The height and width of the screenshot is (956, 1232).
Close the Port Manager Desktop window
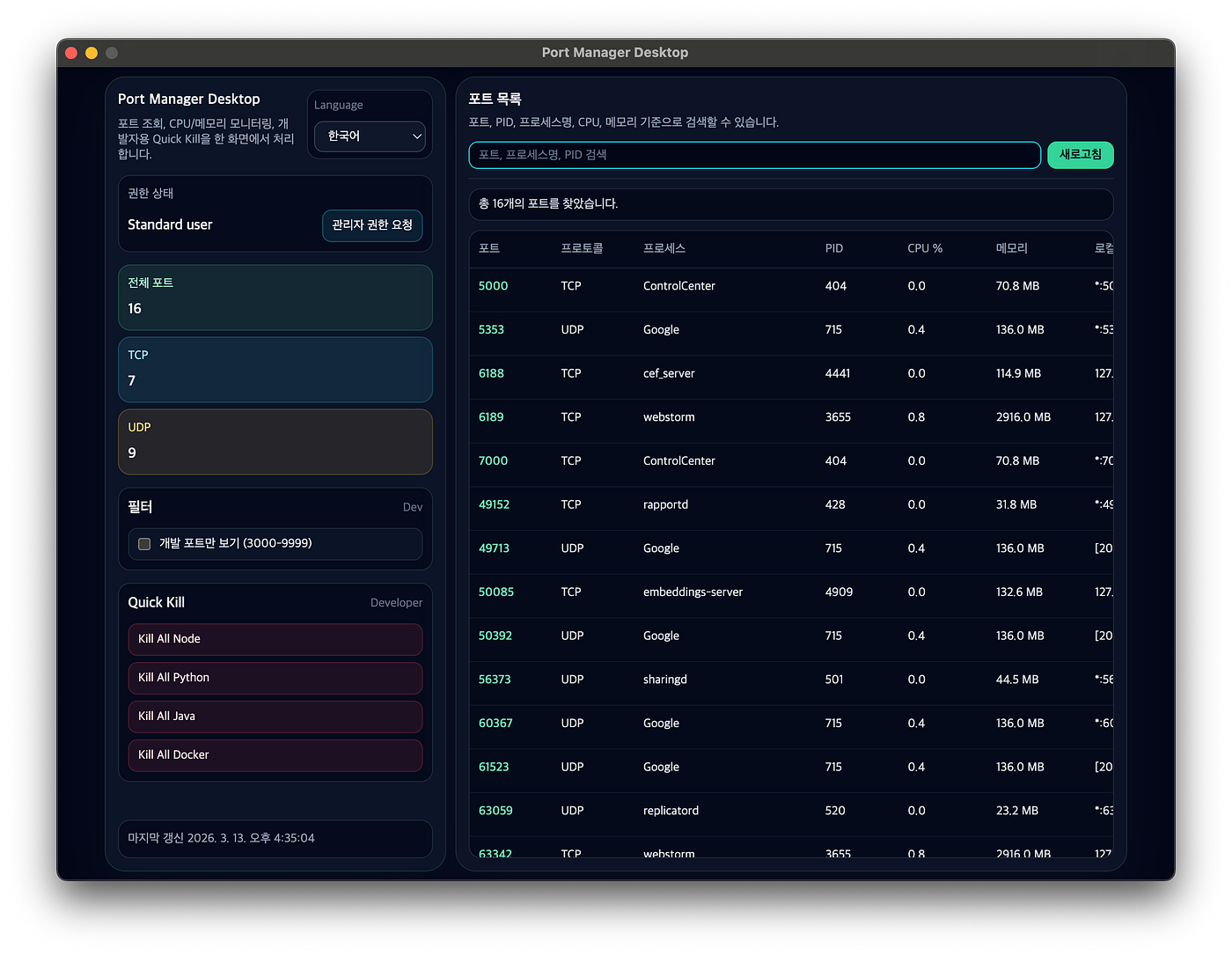(72, 53)
